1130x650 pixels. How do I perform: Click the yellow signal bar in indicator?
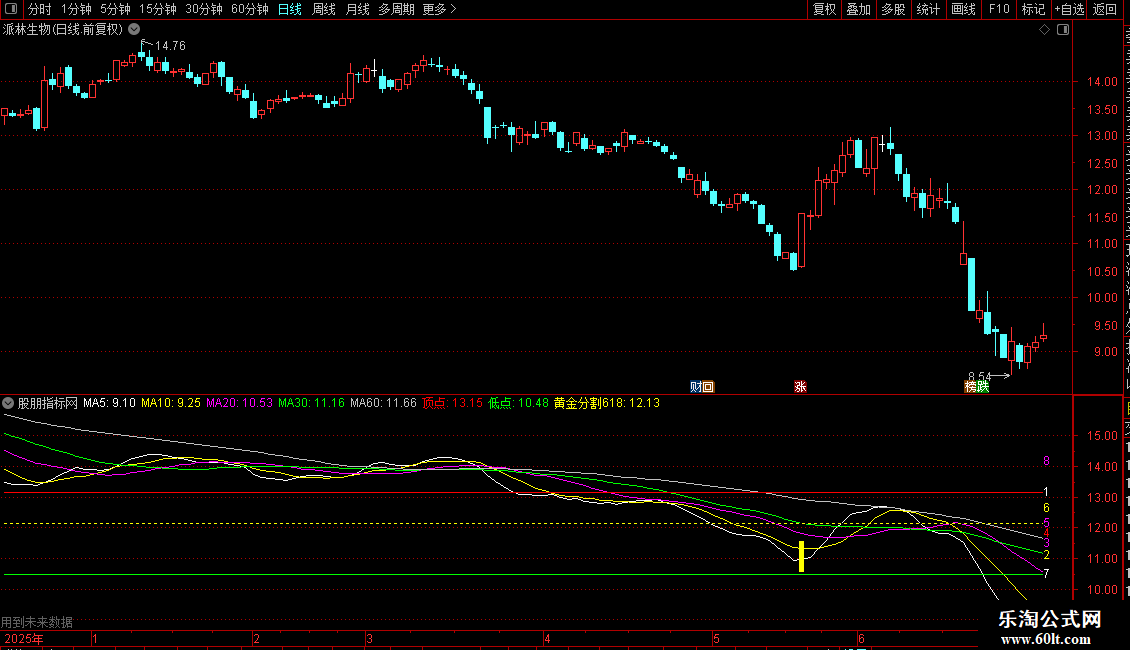801,556
